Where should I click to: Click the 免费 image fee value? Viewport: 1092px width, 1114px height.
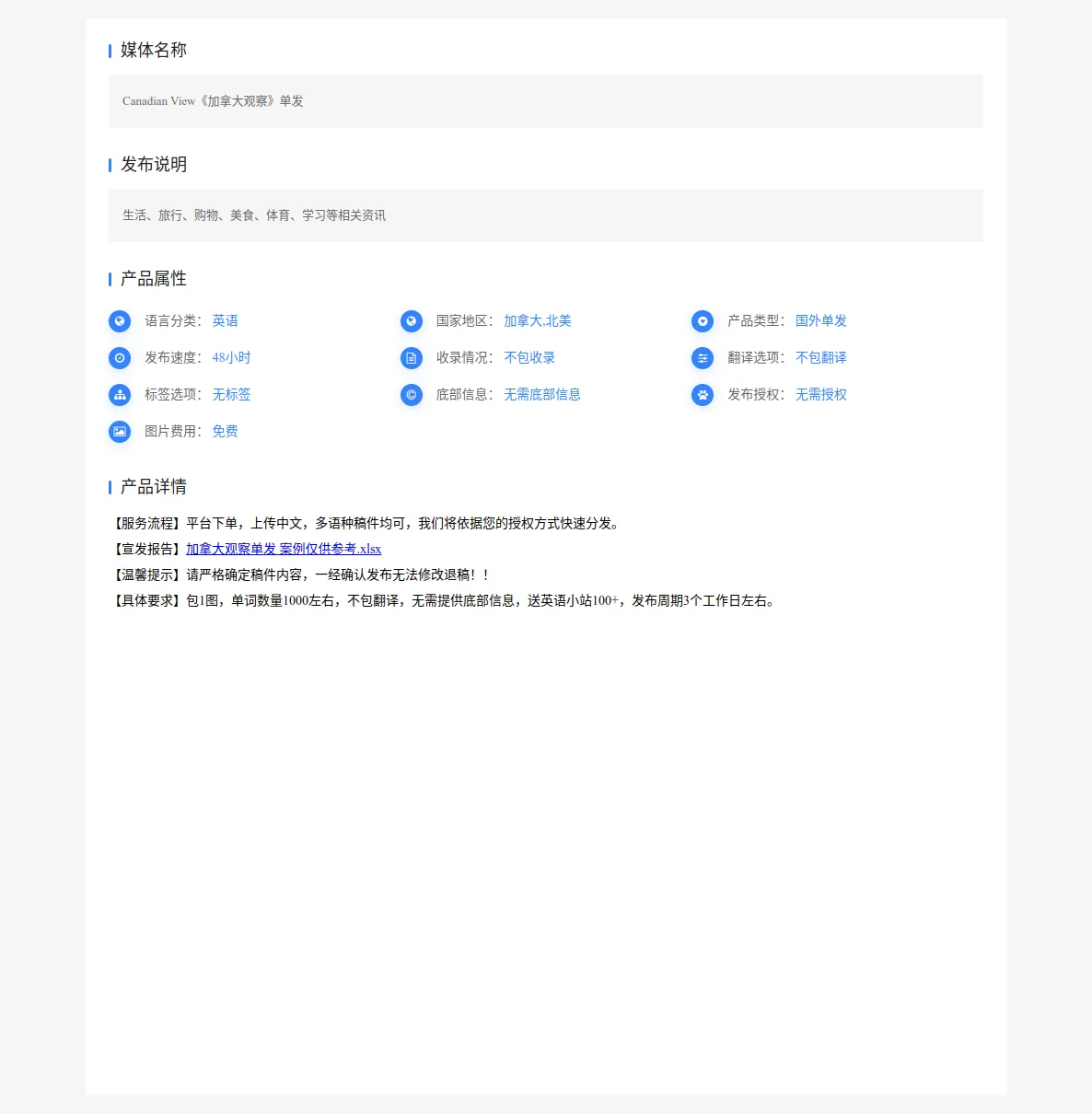(x=226, y=432)
